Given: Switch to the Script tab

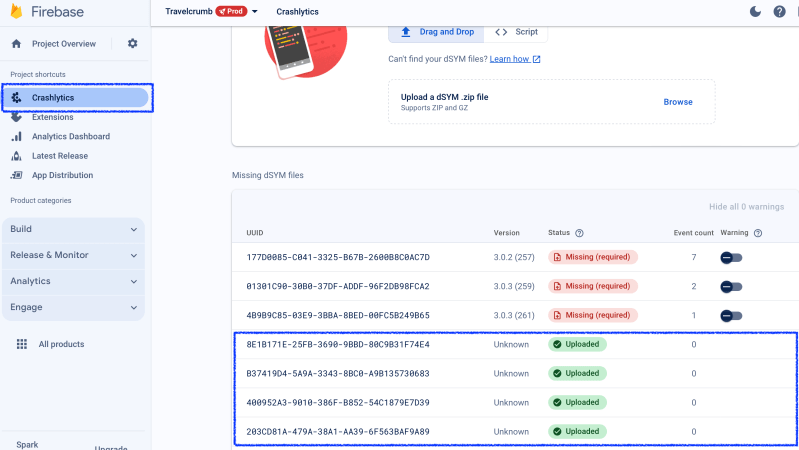Looking at the screenshot, I should coord(516,32).
